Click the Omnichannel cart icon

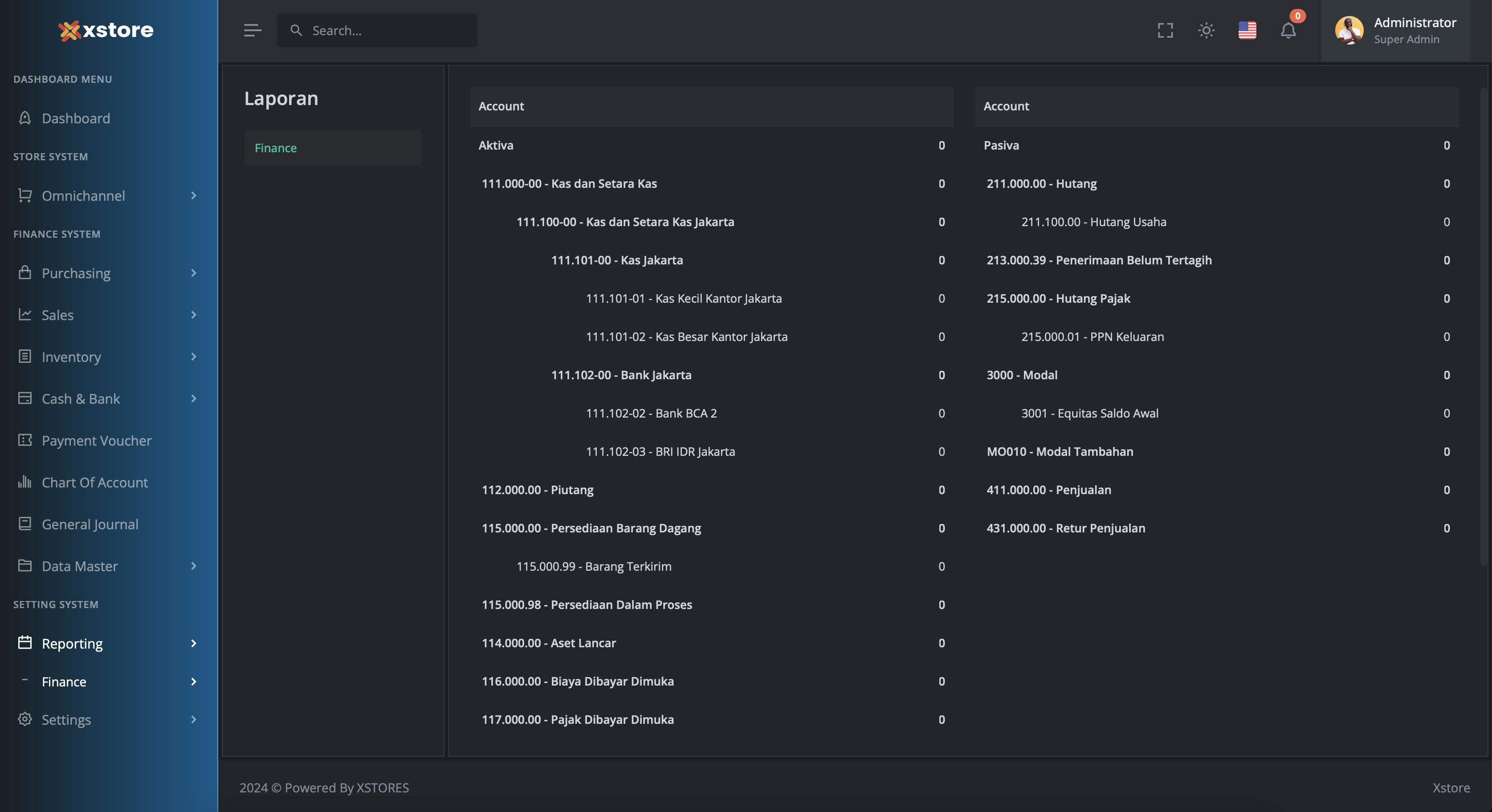[x=25, y=195]
